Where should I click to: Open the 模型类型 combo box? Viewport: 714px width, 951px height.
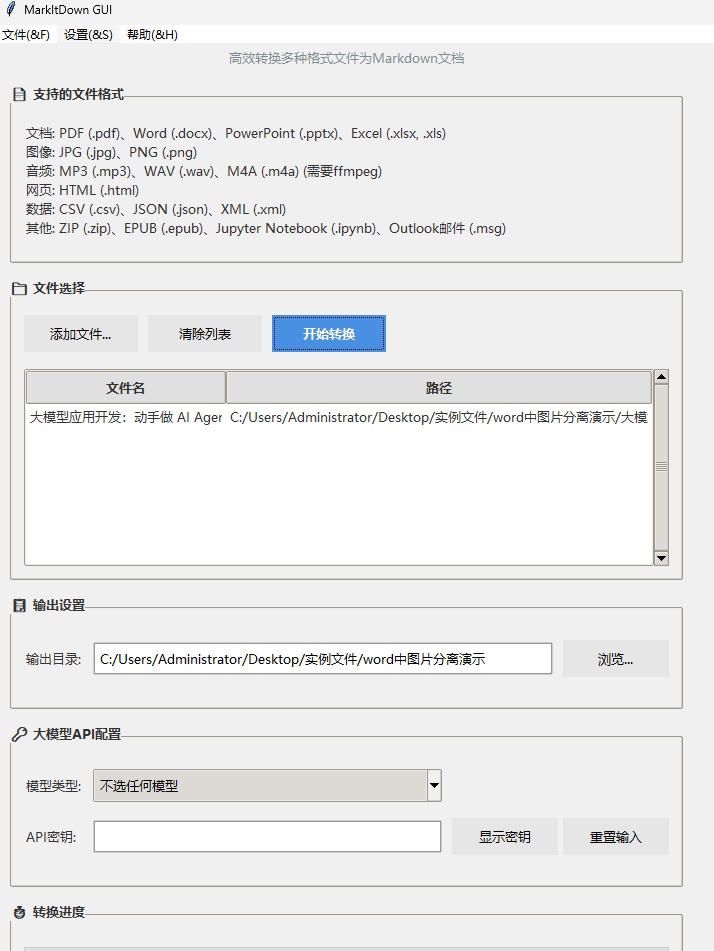[268, 786]
